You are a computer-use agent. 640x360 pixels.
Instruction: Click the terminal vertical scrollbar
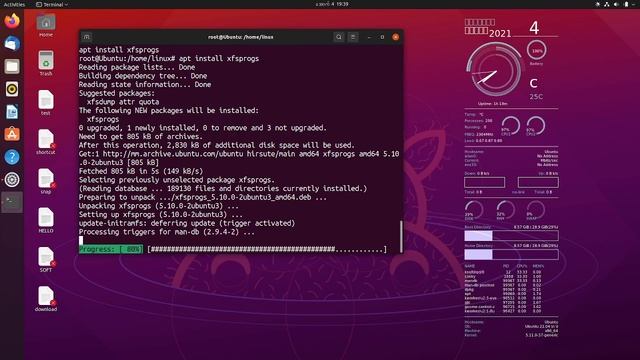[401, 236]
